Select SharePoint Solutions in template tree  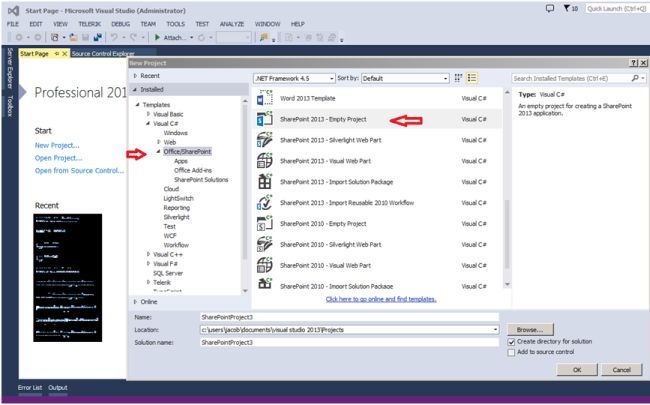click(x=201, y=179)
